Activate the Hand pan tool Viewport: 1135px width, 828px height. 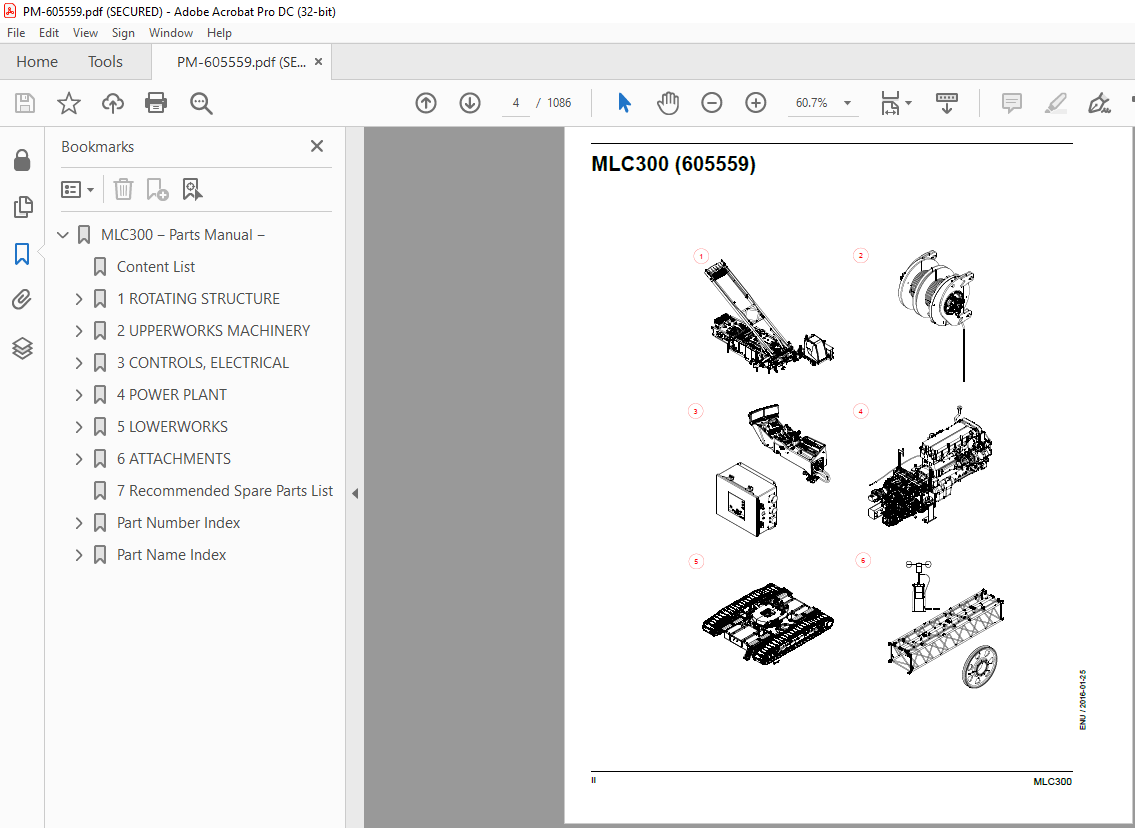coord(667,103)
